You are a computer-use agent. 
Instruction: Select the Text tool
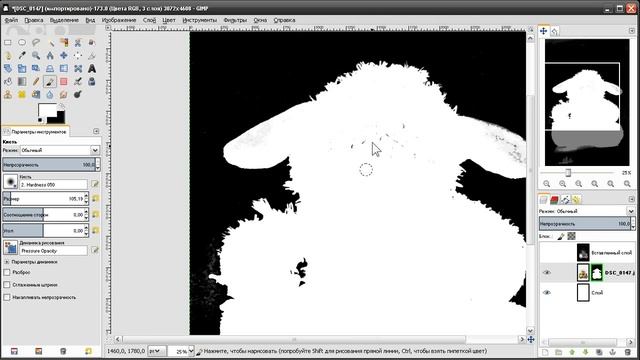click(x=91, y=69)
